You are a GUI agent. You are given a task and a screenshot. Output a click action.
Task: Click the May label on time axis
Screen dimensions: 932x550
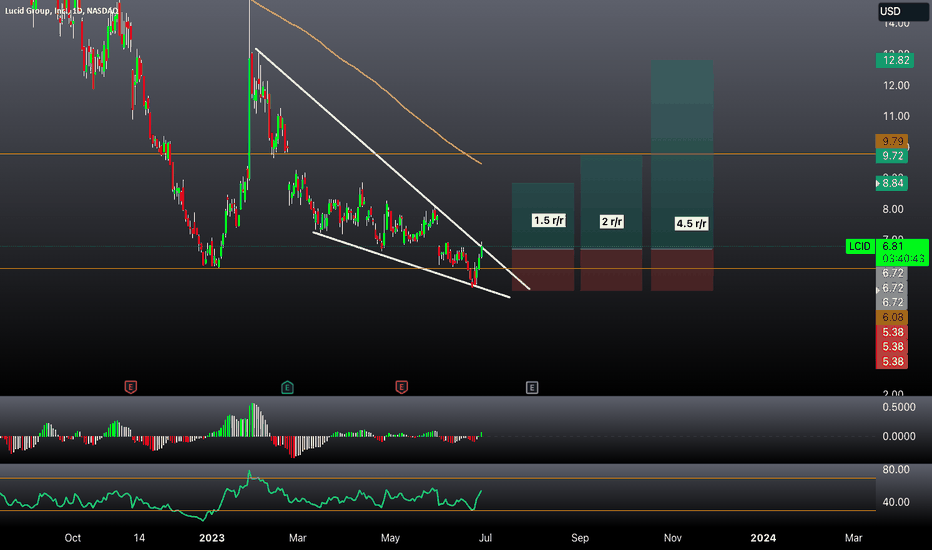tap(390, 538)
